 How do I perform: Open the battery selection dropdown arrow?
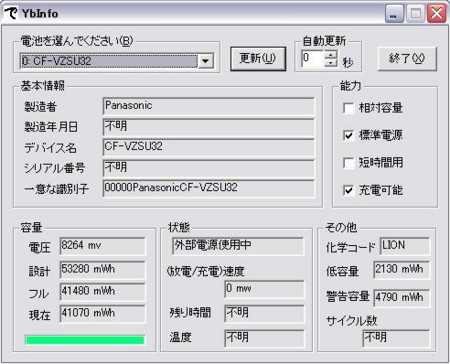pyautogui.click(x=205, y=61)
